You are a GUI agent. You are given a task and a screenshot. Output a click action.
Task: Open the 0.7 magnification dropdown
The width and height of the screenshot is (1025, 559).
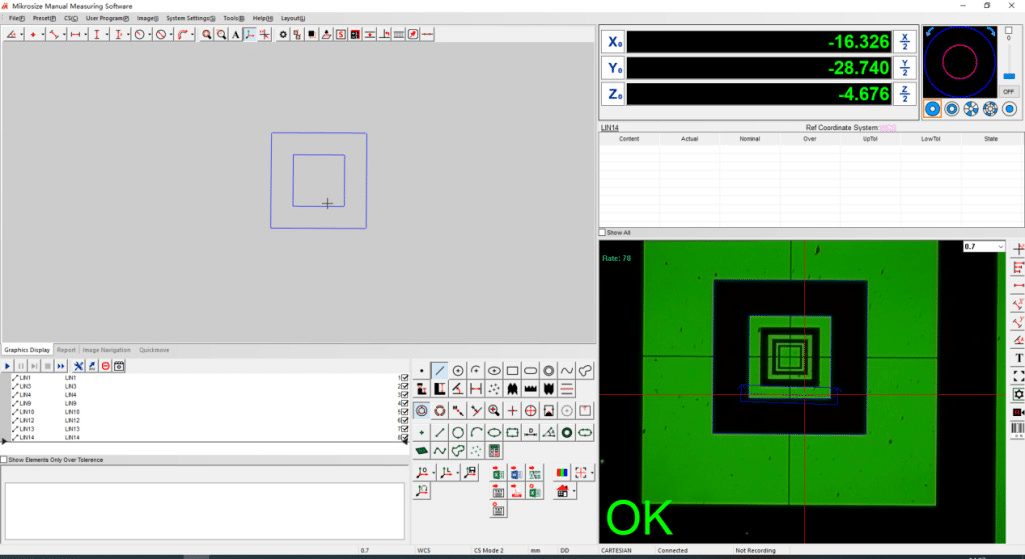1000,246
